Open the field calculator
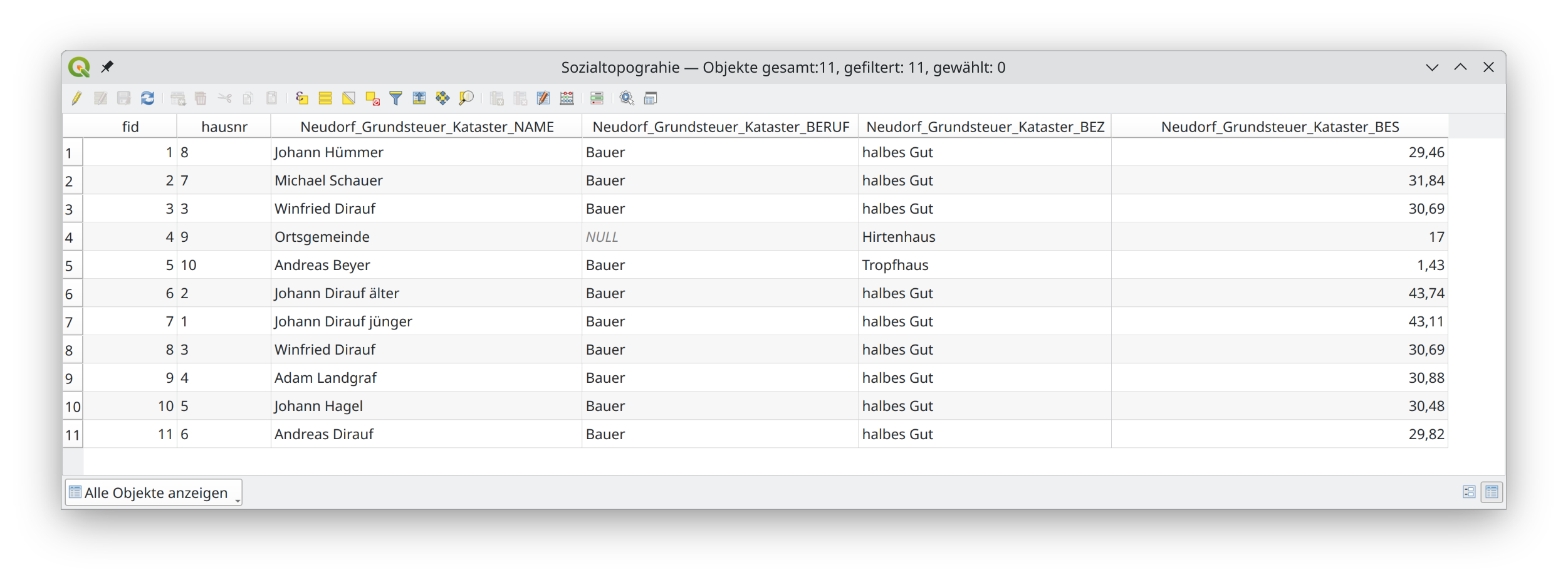The width and height of the screenshot is (1568, 582). pos(567,98)
